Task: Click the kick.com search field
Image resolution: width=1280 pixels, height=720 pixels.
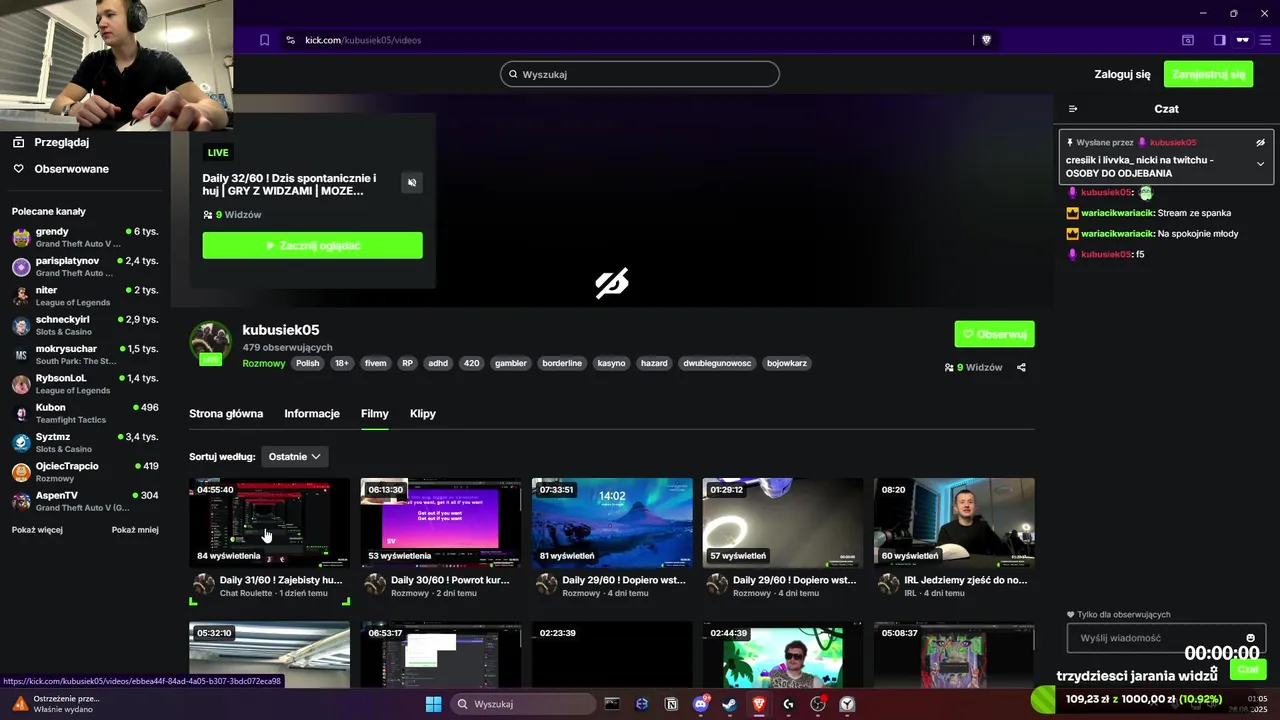Action: 640,74
